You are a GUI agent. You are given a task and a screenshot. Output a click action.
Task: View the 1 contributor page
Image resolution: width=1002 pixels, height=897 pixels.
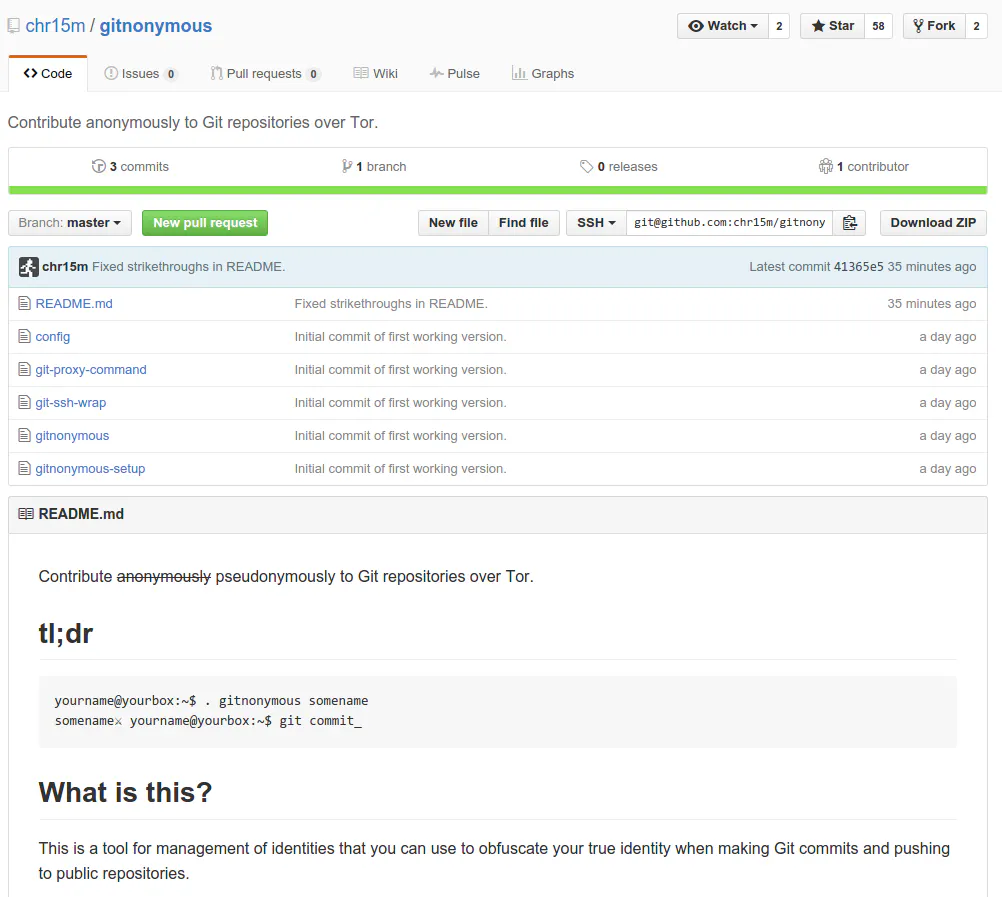pos(863,167)
